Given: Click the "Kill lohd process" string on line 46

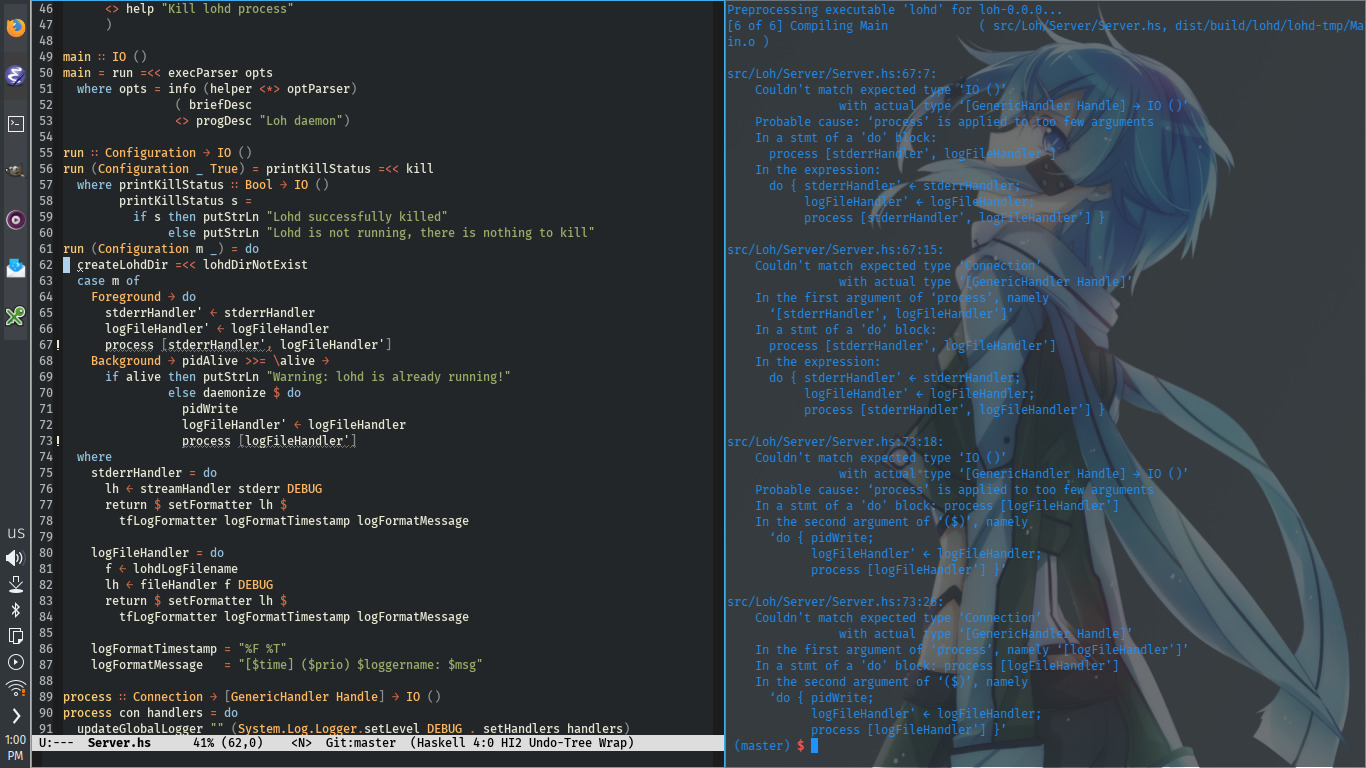Looking at the screenshot, I should 228,9.
